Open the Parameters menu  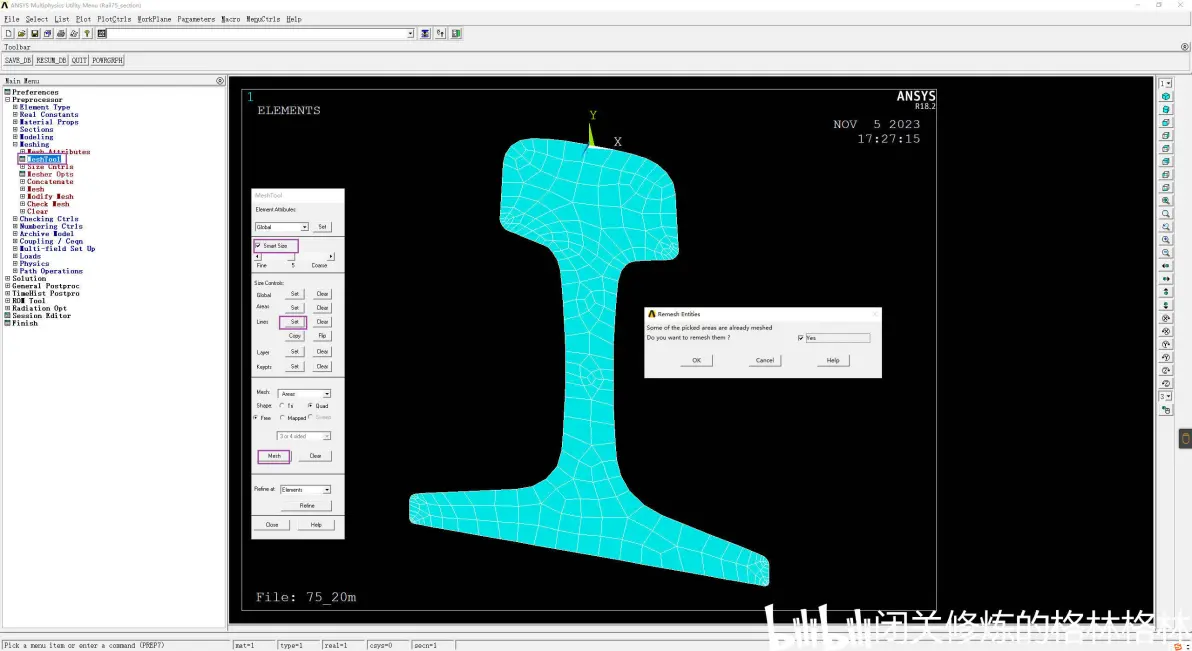tap(196, 19)
